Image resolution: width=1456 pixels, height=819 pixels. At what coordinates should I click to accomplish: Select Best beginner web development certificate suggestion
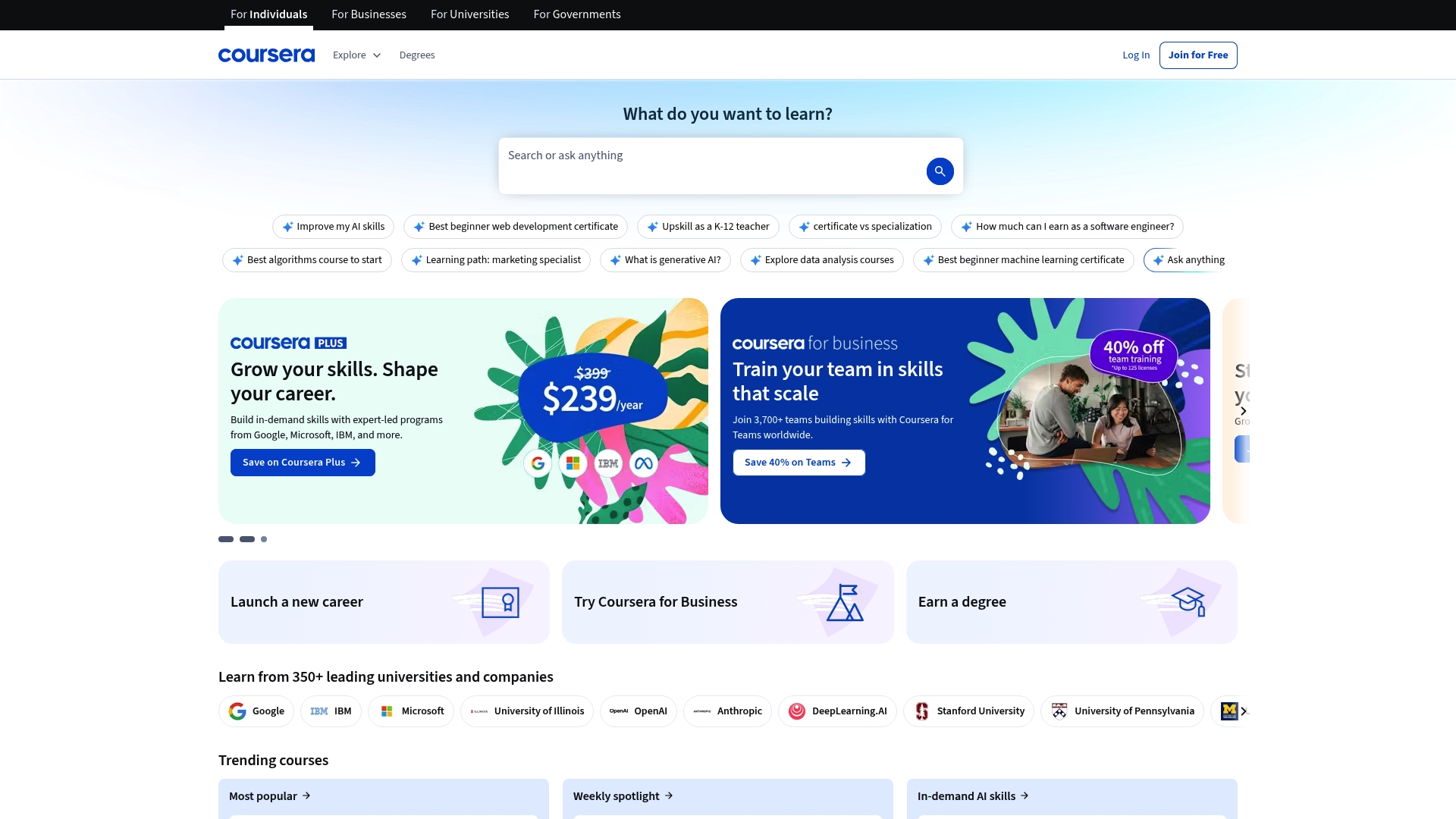[516, 227]
